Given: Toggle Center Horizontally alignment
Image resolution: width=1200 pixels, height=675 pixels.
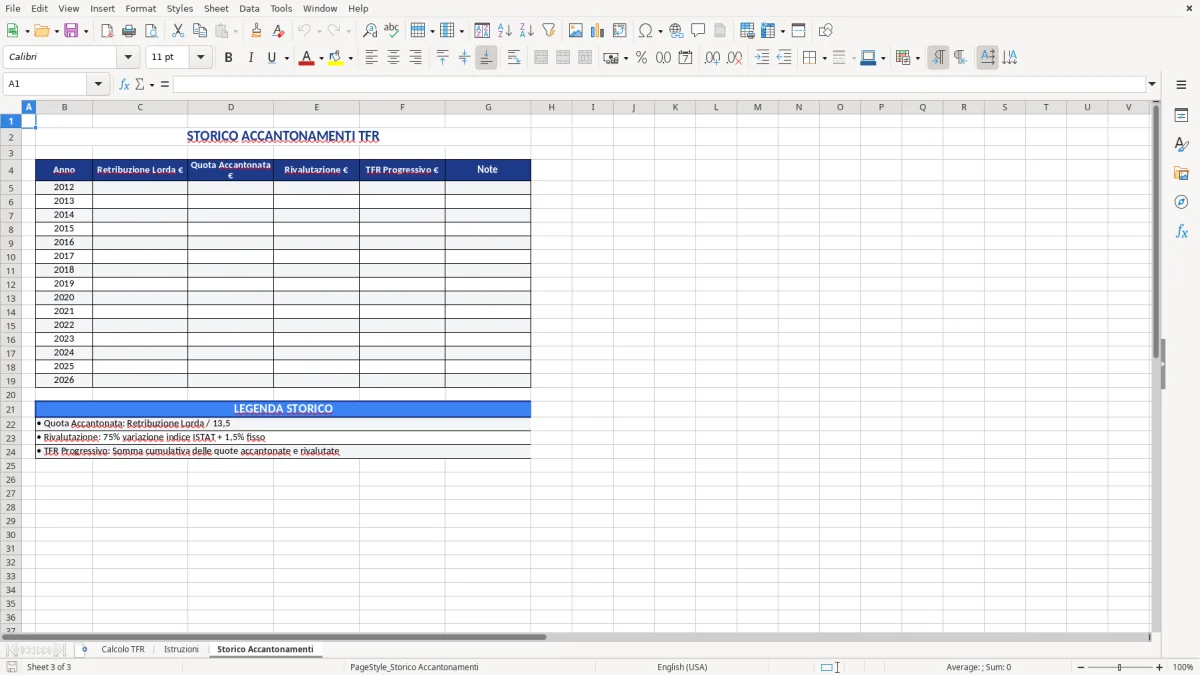Looking at the screenshot, I should click(x=393, y=58).
